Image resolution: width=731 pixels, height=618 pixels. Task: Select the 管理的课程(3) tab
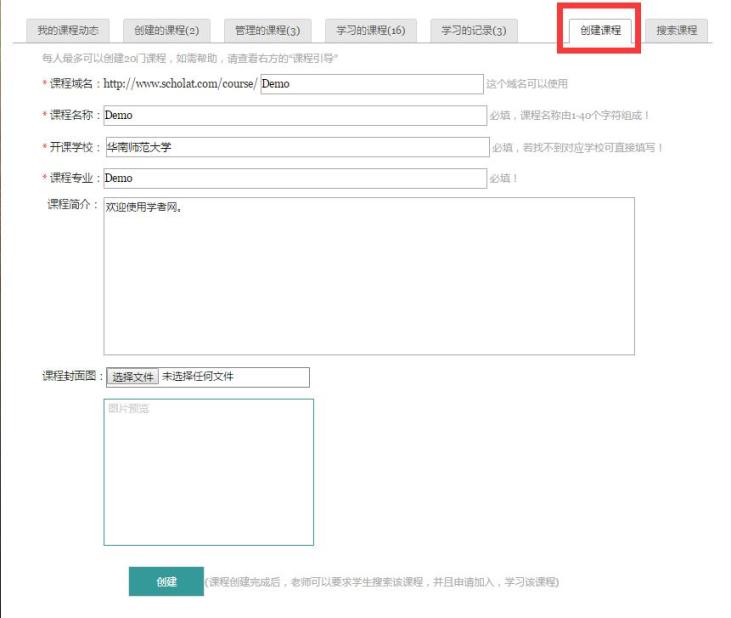tap(267, 31)
